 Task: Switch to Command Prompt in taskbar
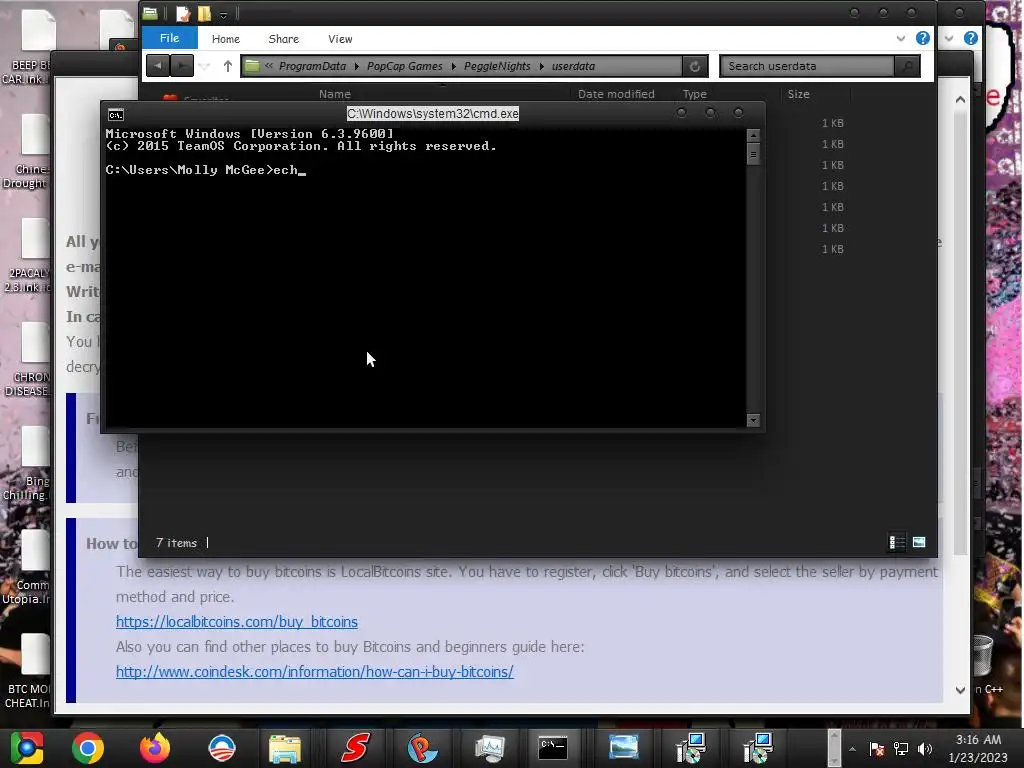point(553,748)
